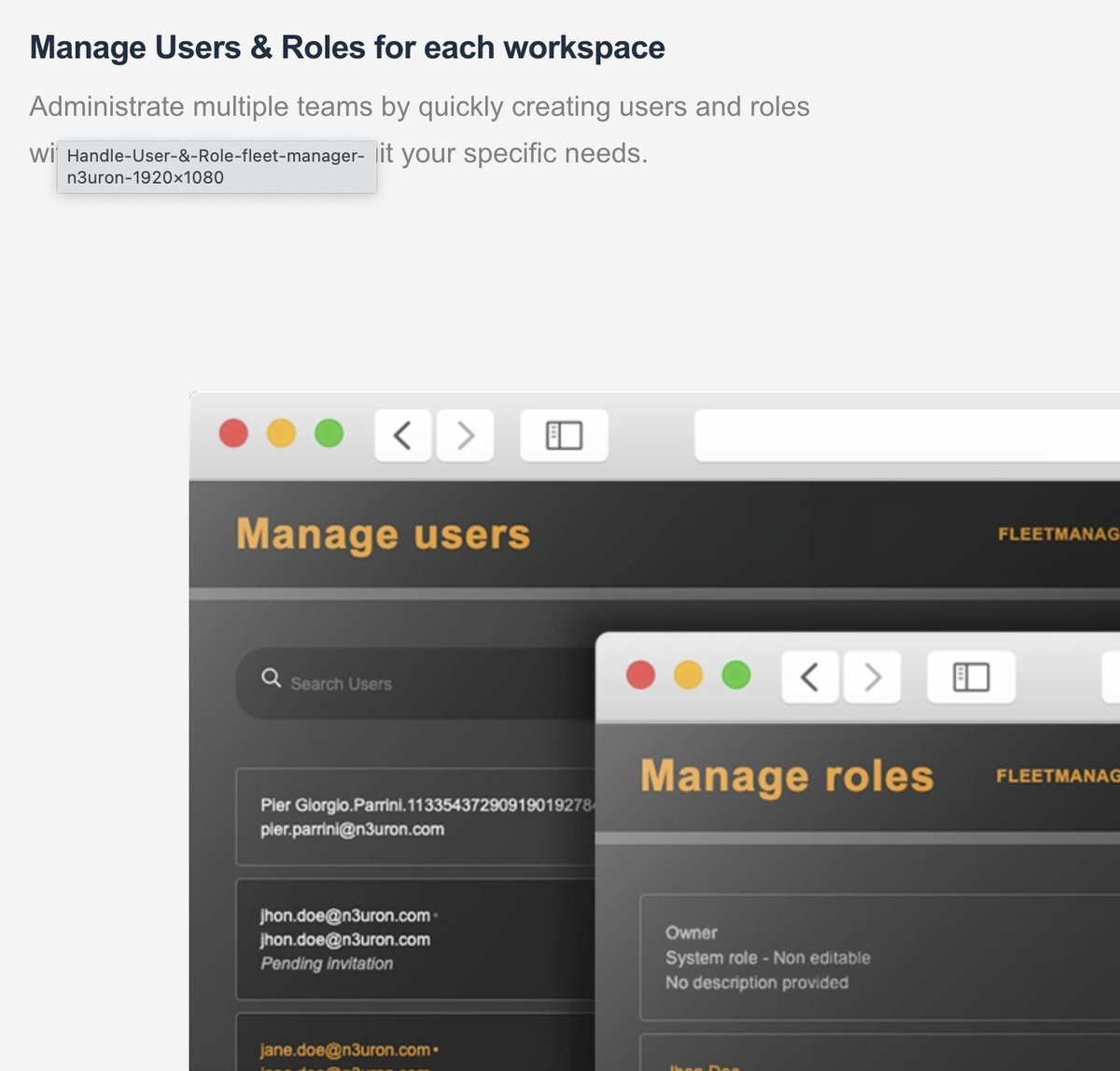Click forward arrow in Manage roles window
Screen dimensions: 1120x1071
pyautogui.click(x=872, y=676)
